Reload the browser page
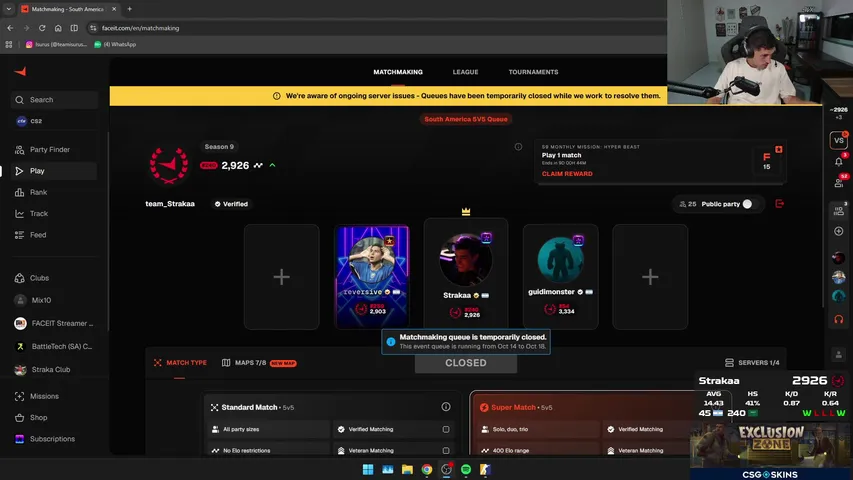This screenshot has height=480, width=853. click(x=42, y=28)
